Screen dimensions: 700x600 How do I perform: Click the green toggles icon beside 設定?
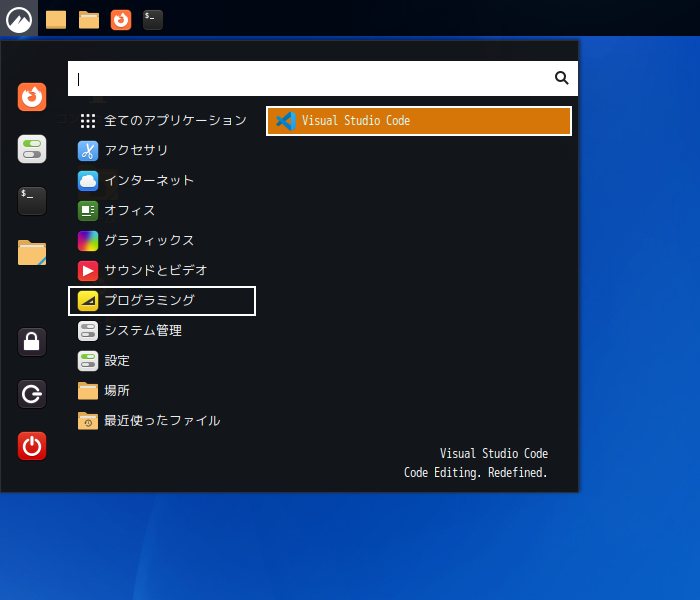(x=88, y=361)
